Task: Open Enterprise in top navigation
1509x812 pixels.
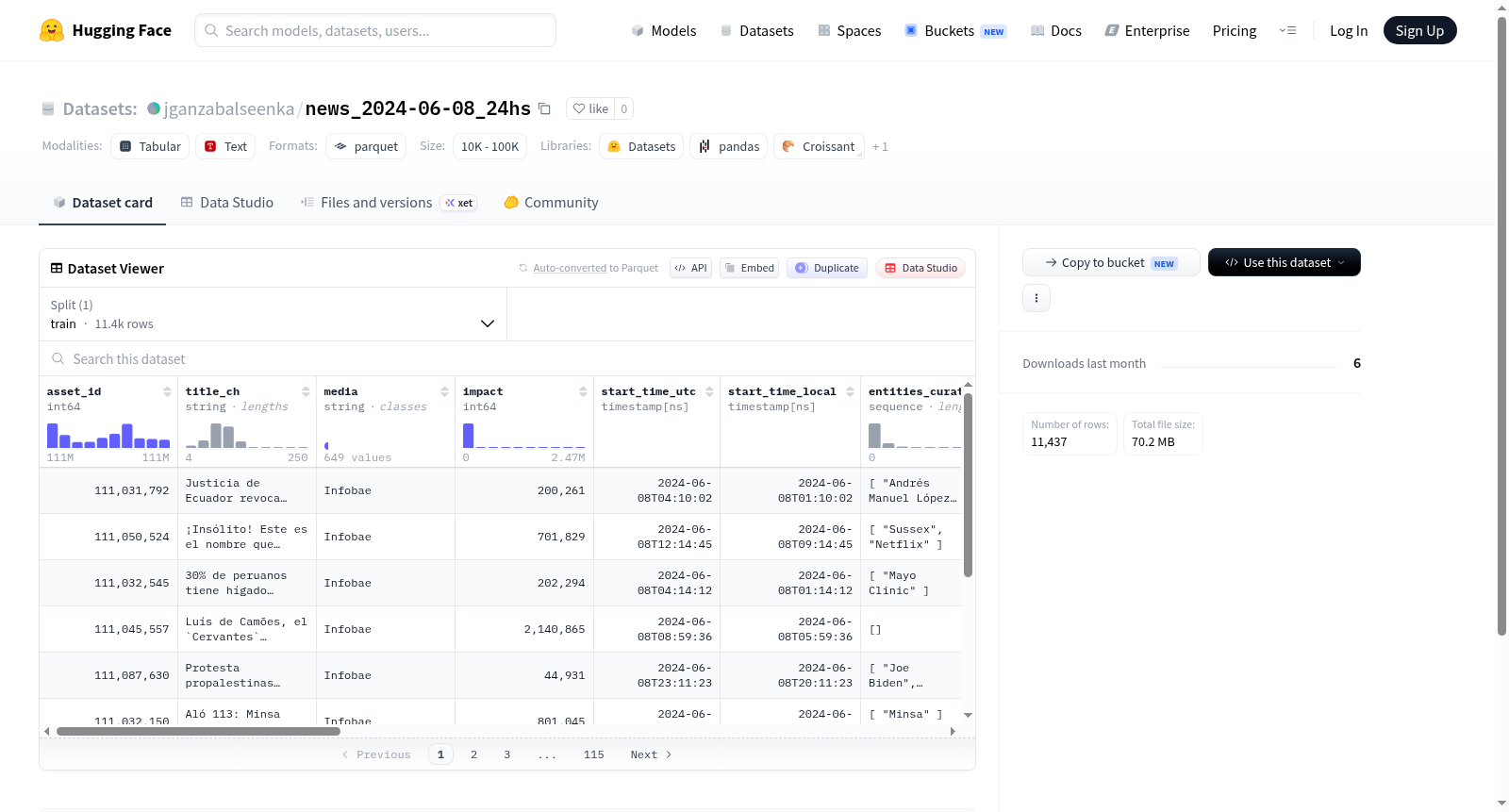Action: tap(1147, 30)
